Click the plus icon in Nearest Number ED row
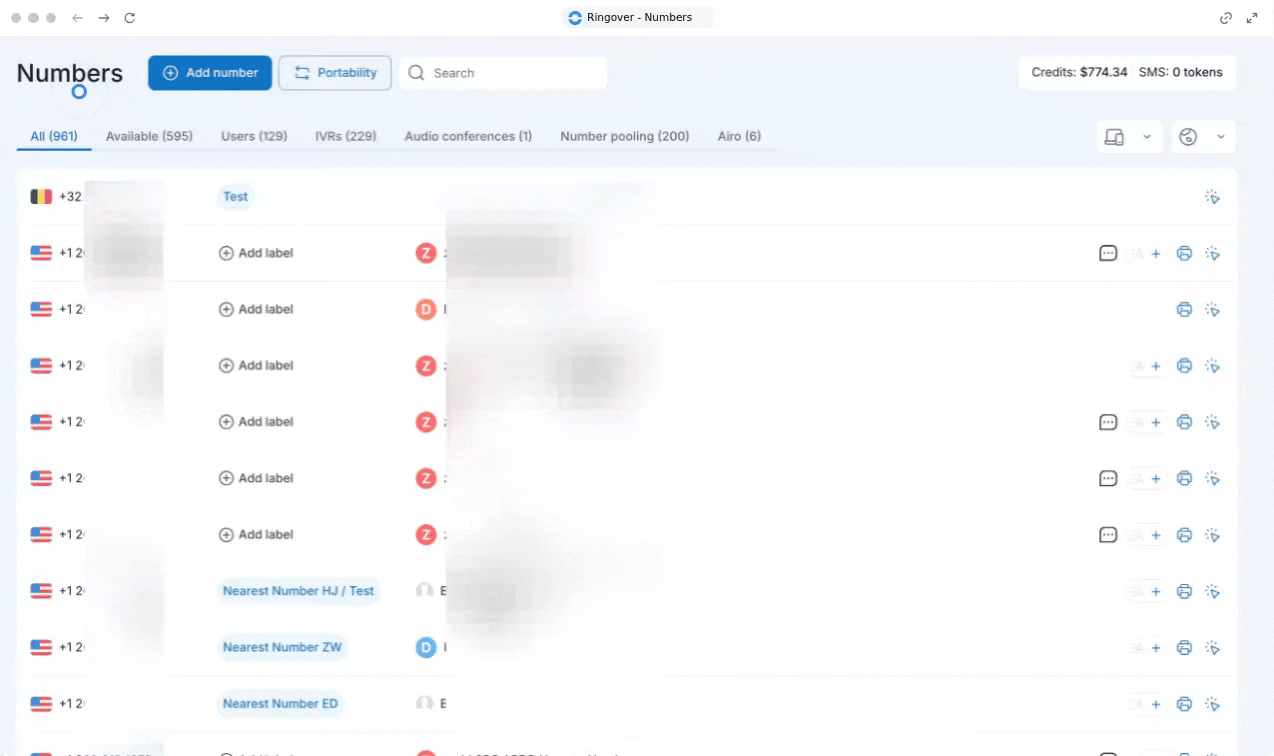Viewport: 1274px width, 756px height. [x=1156, y=704]
